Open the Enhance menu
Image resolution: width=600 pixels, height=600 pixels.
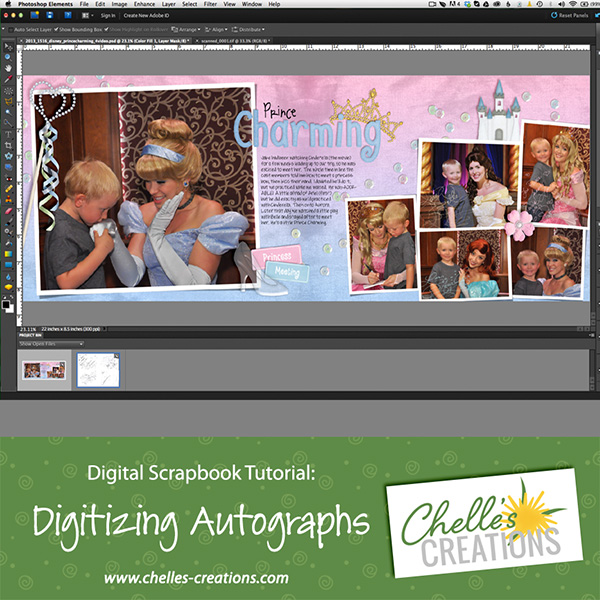[x=143, y=4]
